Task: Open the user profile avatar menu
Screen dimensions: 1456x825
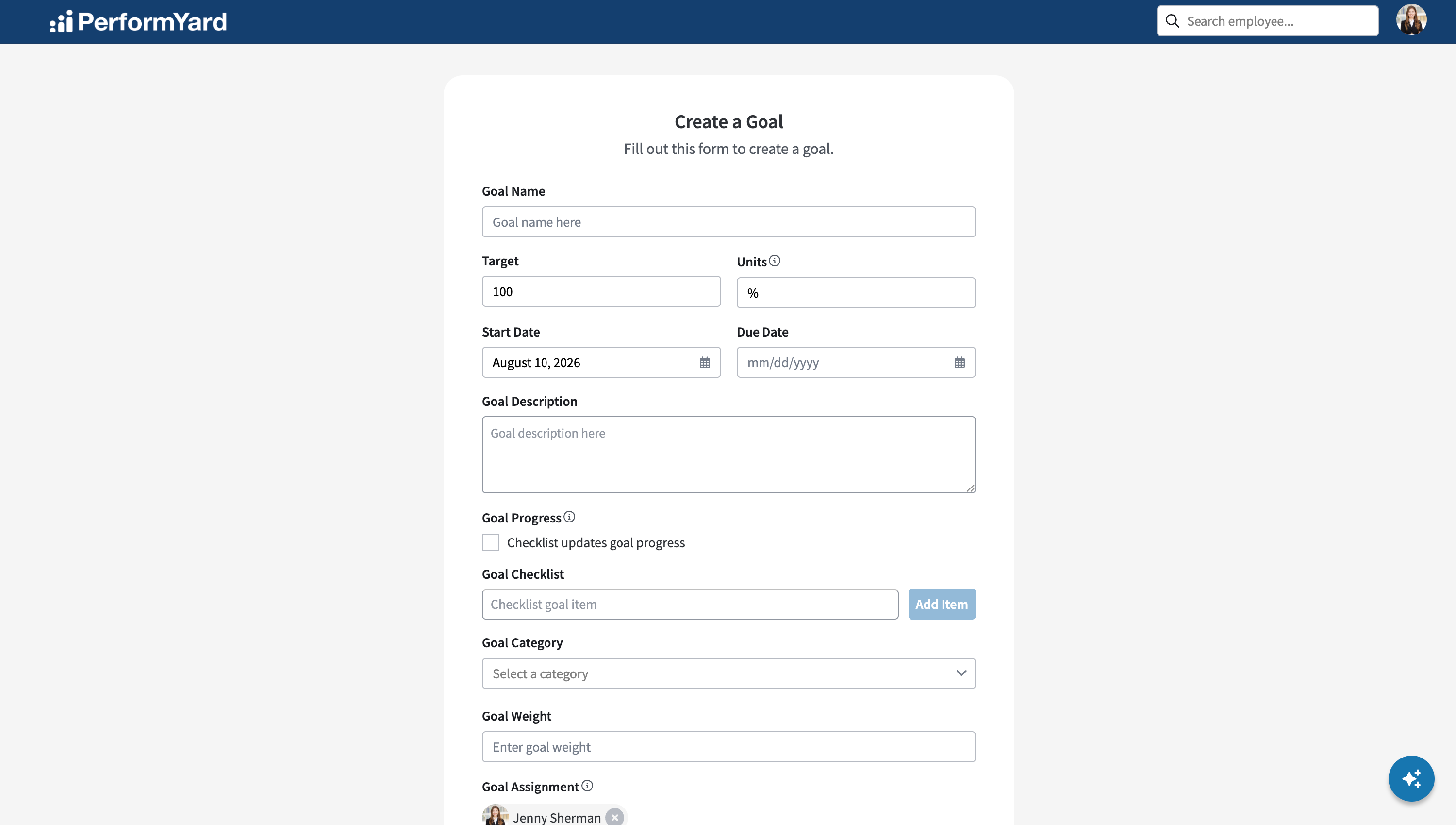Action: coord(1411,20)
